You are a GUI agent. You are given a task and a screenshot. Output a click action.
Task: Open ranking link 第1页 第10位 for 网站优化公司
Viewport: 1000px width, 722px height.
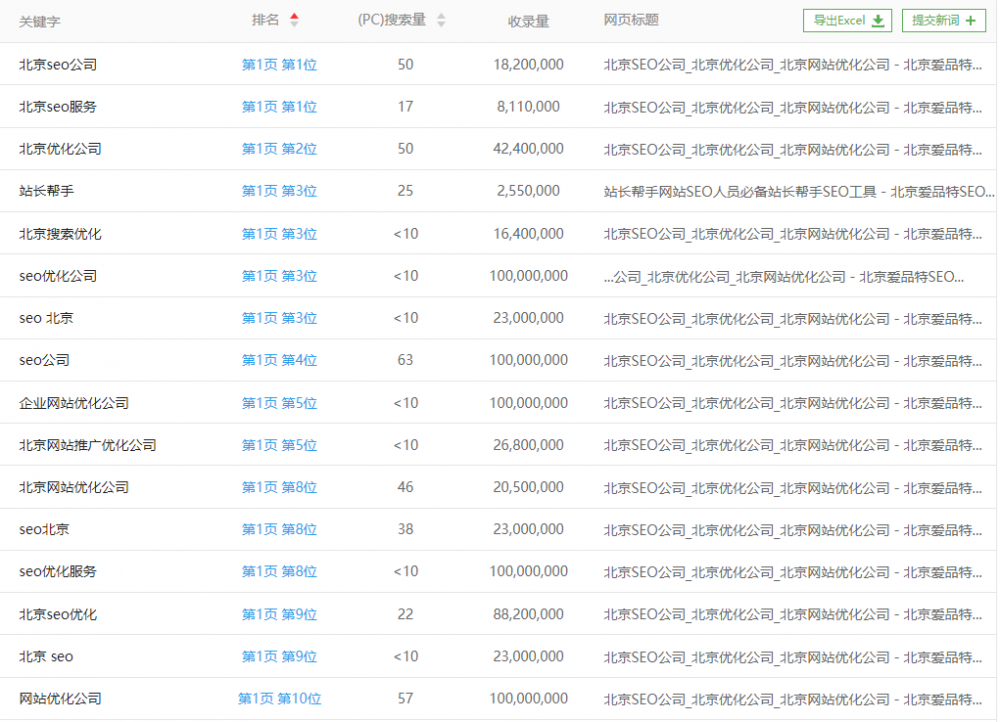point(280,699)
